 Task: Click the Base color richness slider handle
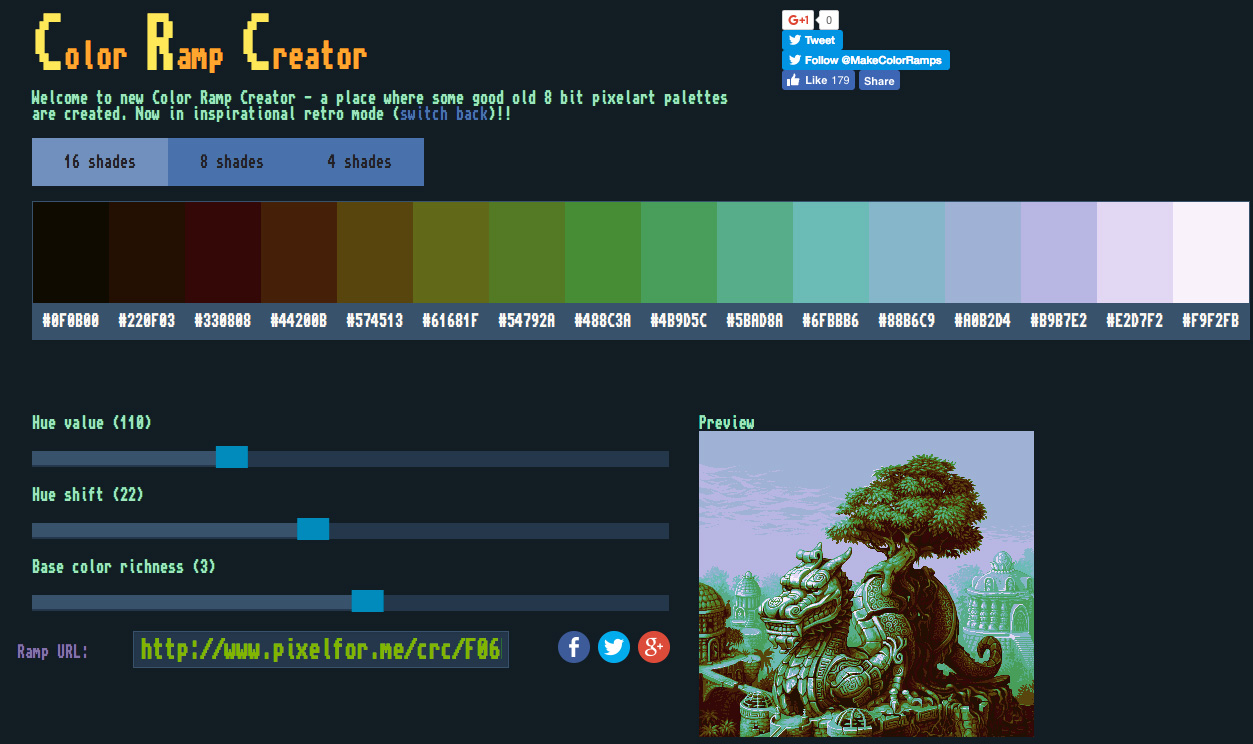pos(368,601)
